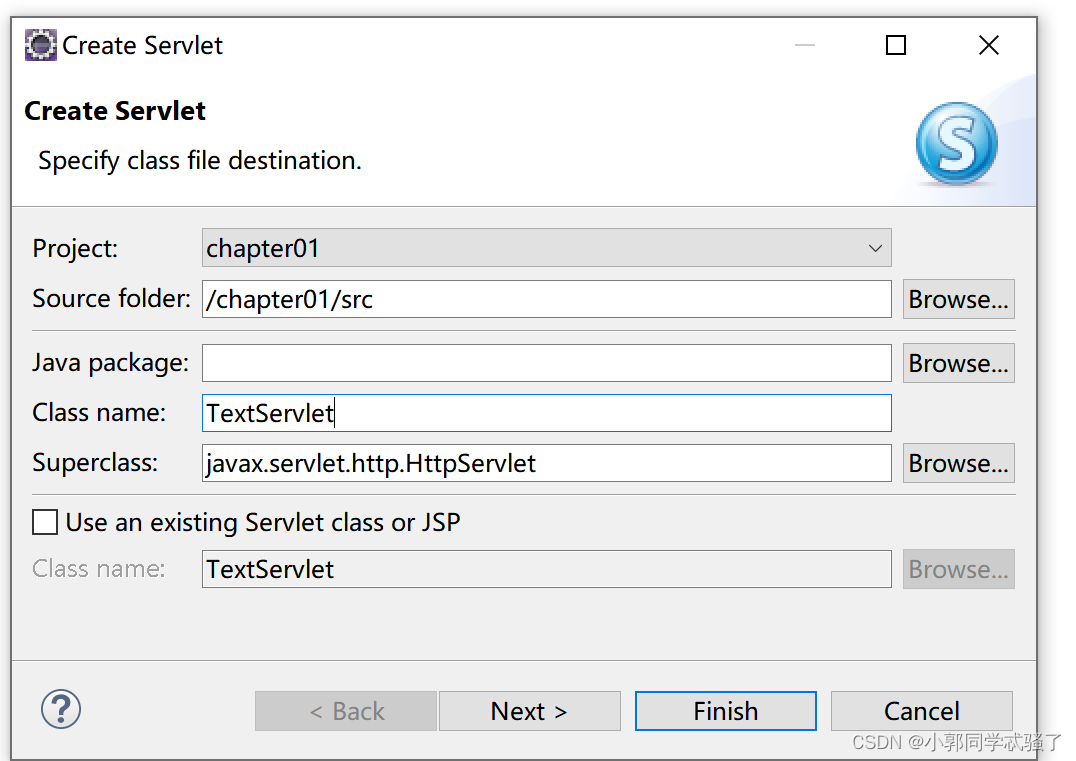The height and width of the screenshot is (761, 1076).
Task: Focus the Source folder text field
Action: [545, 299]
